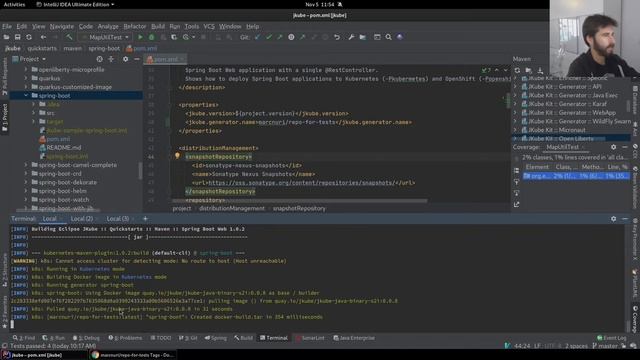Click the Debug bug icon in toolbar
Screen dimensions: 640x360
point(151,37)
